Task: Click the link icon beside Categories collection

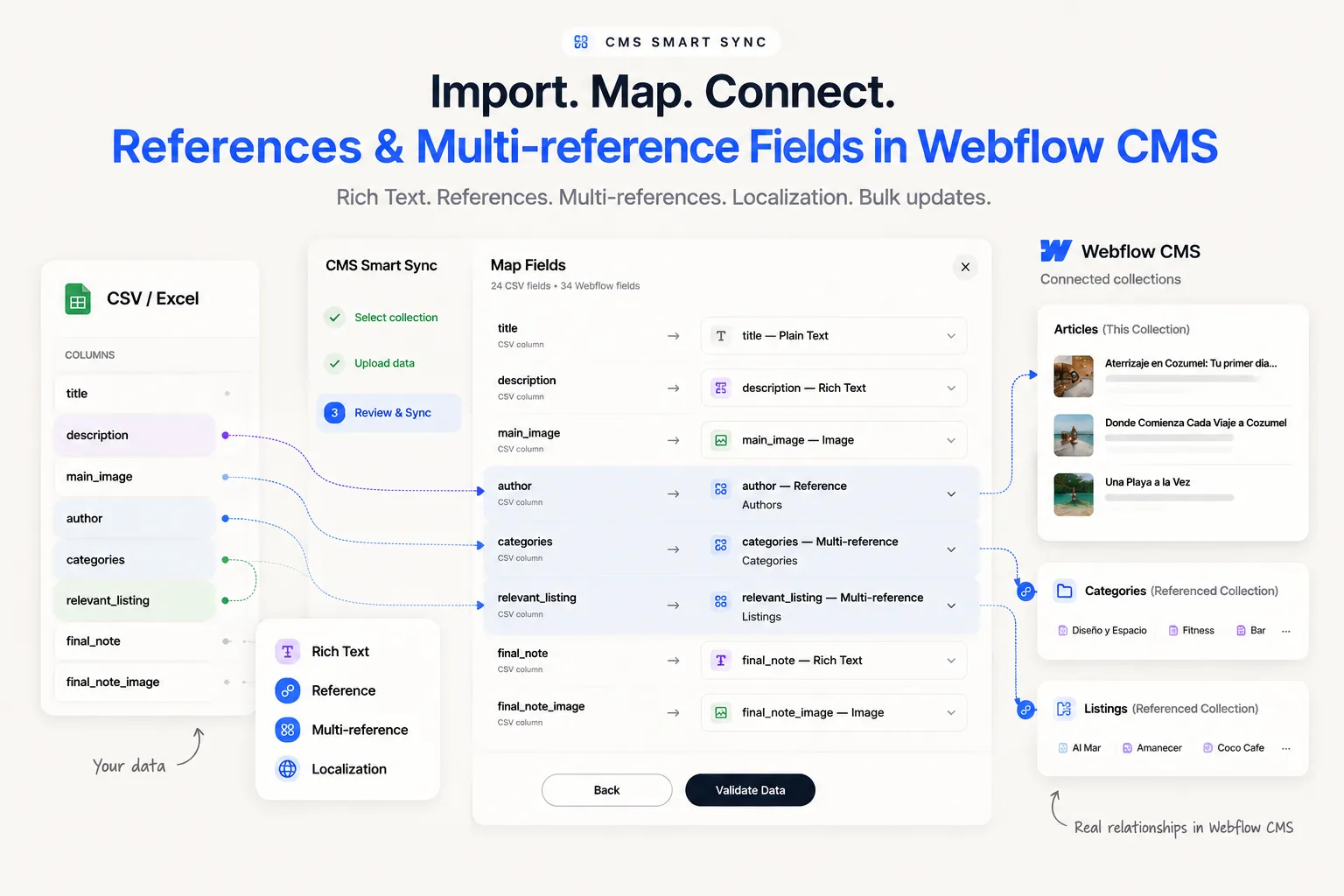Action: pyautogui.click(x=1026, y=591)
